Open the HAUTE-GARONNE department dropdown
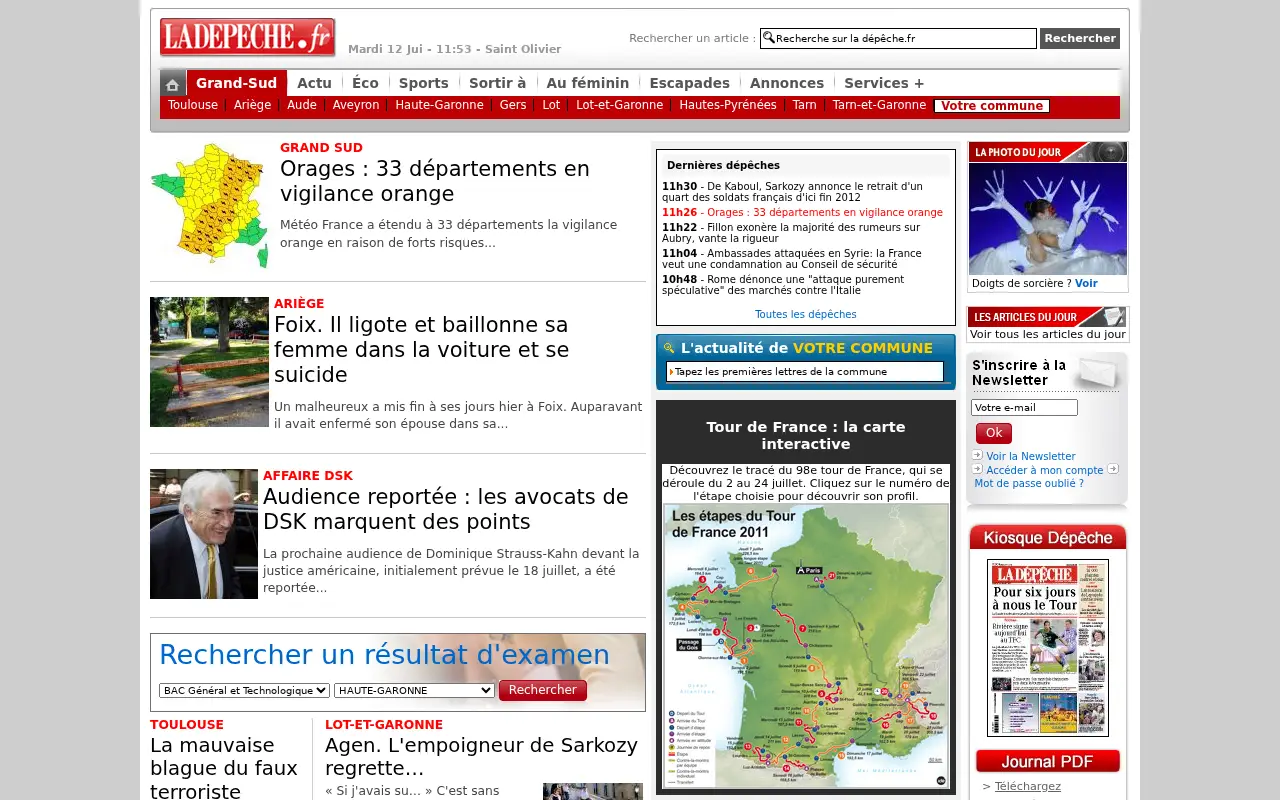The width and height of the screenshot is (1280, 800). [x=414, y=690]
